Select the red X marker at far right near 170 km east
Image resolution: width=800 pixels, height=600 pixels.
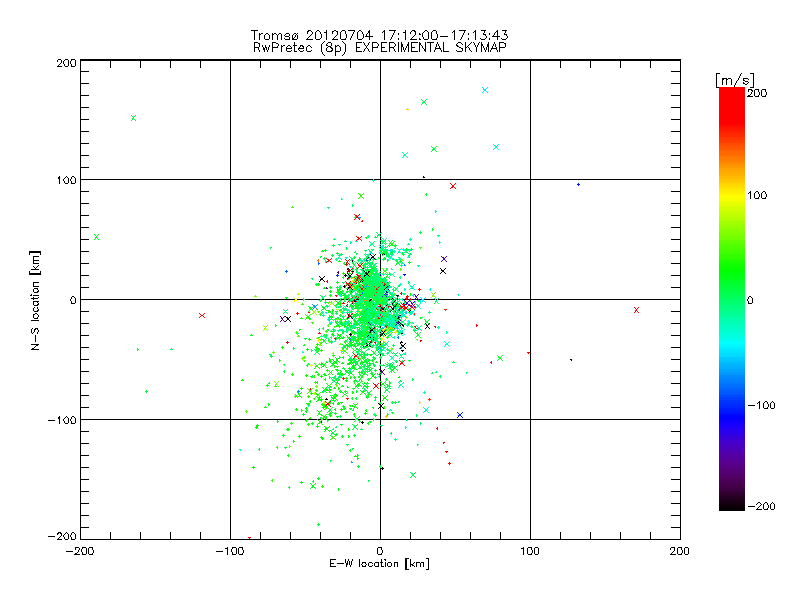(636, 310)
